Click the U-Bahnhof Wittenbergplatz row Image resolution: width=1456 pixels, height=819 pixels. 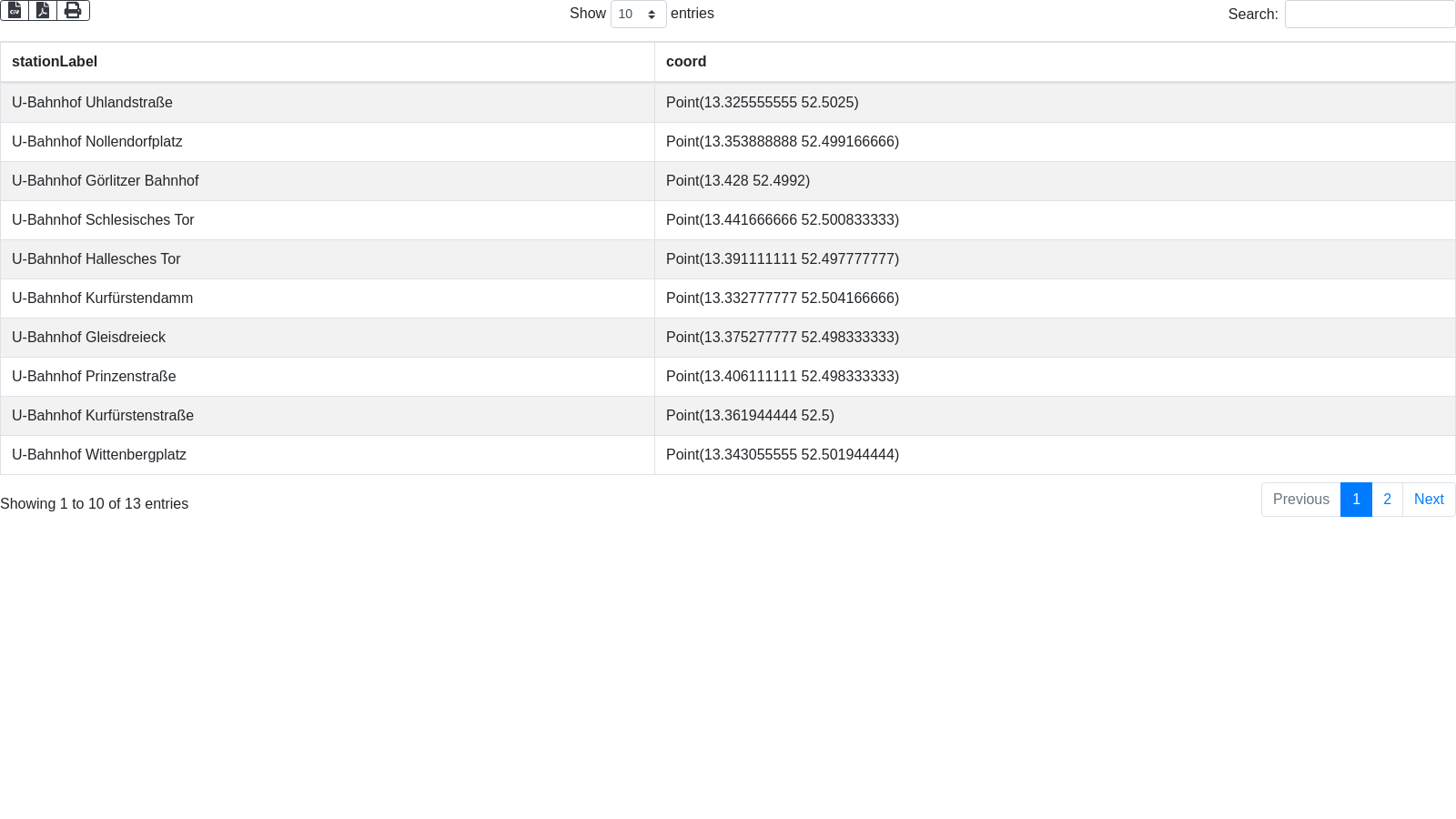[99, 455]
